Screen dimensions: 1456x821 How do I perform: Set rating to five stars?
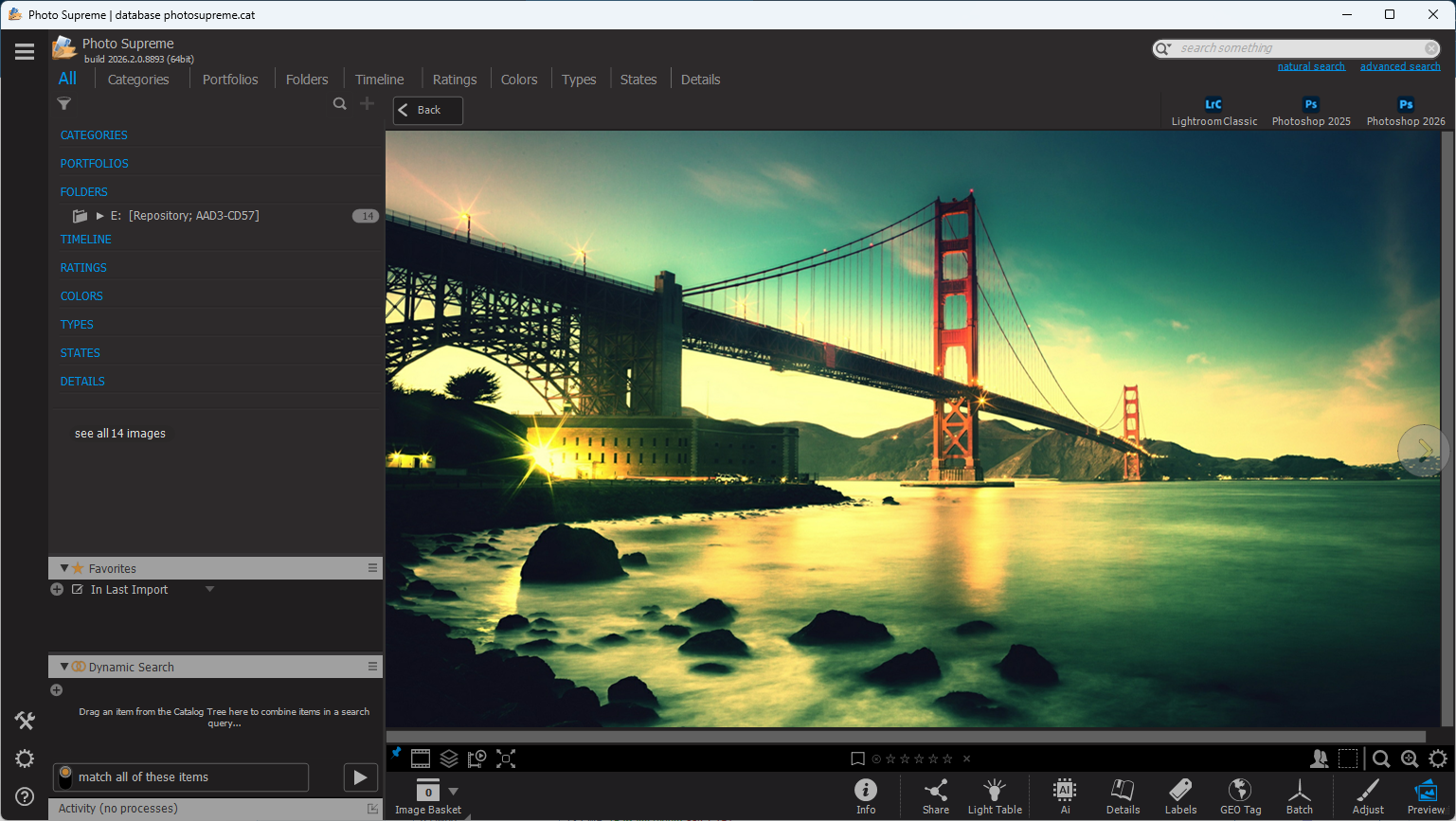pyautogui.click(x=948, y=759)
